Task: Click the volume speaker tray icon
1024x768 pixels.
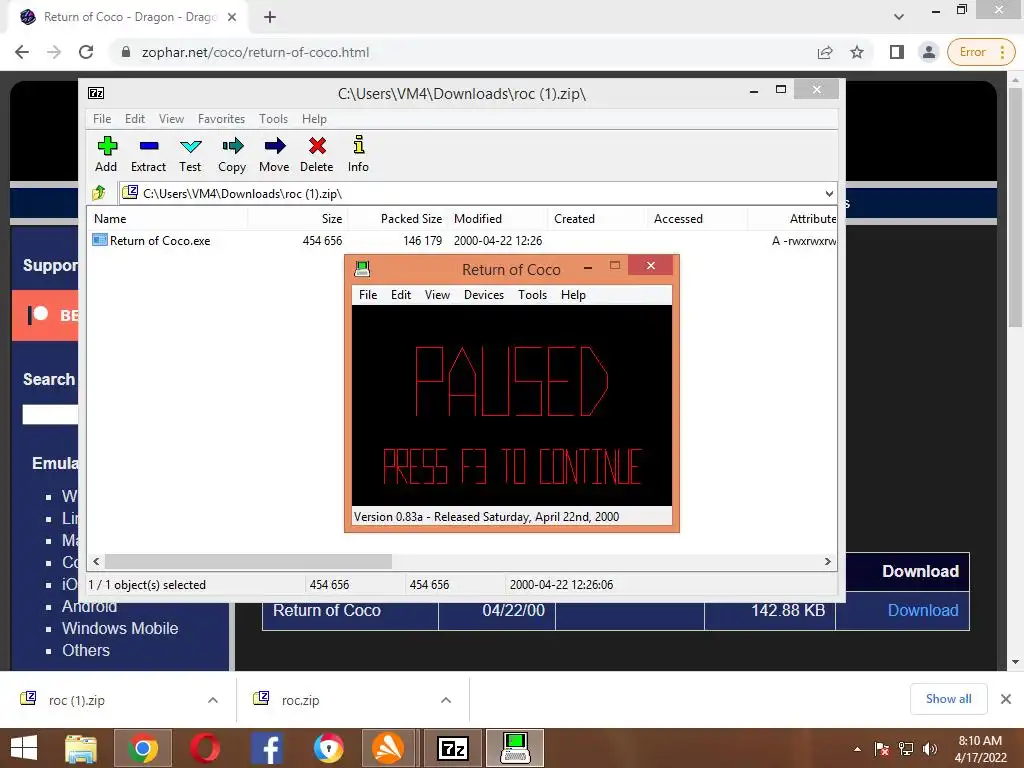Action: click(929, 748)
